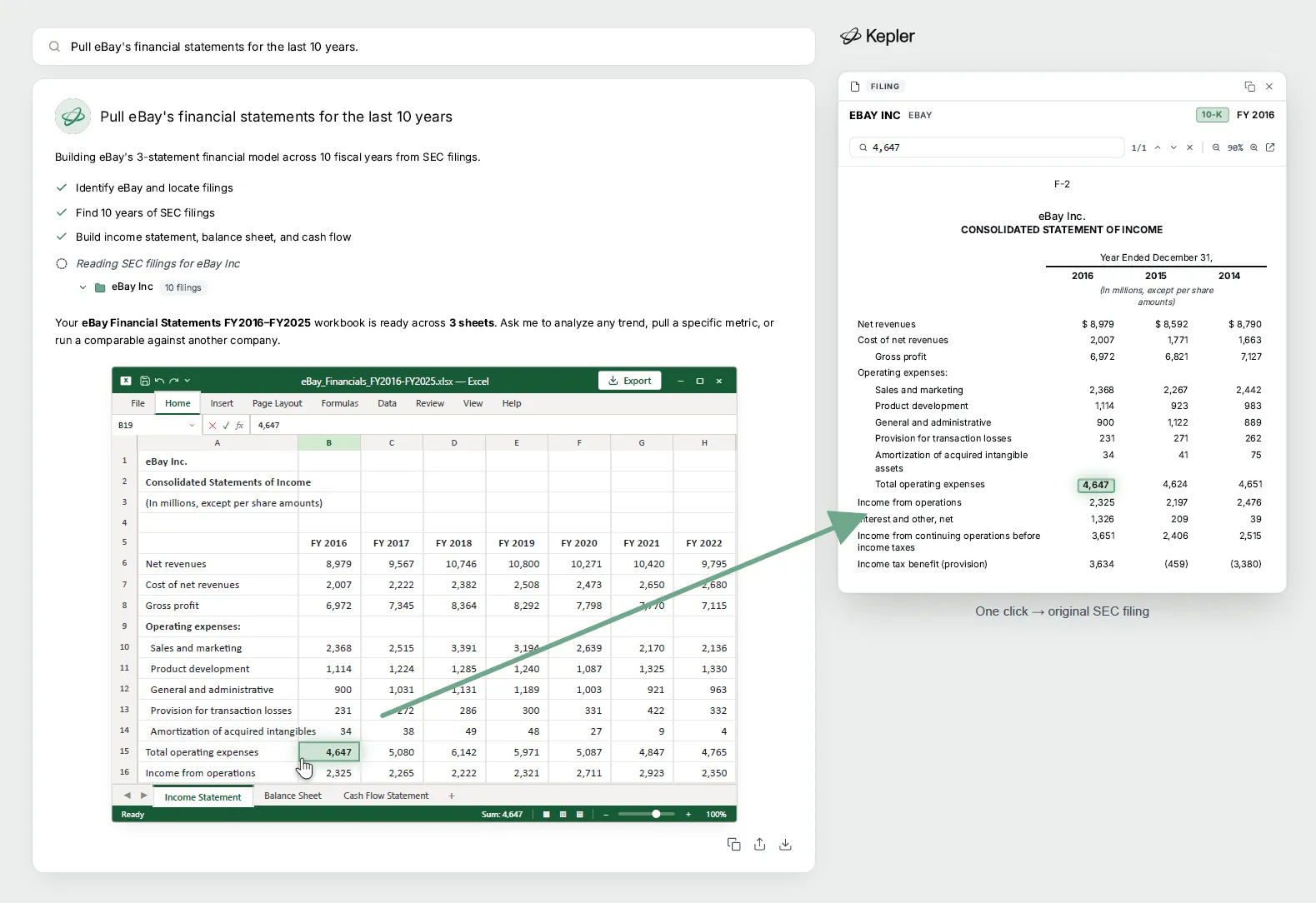Click the redo arrow in the Excel title bar
Image resolution: width=1316 pixels, height=903 pixels.
(173, 381)
